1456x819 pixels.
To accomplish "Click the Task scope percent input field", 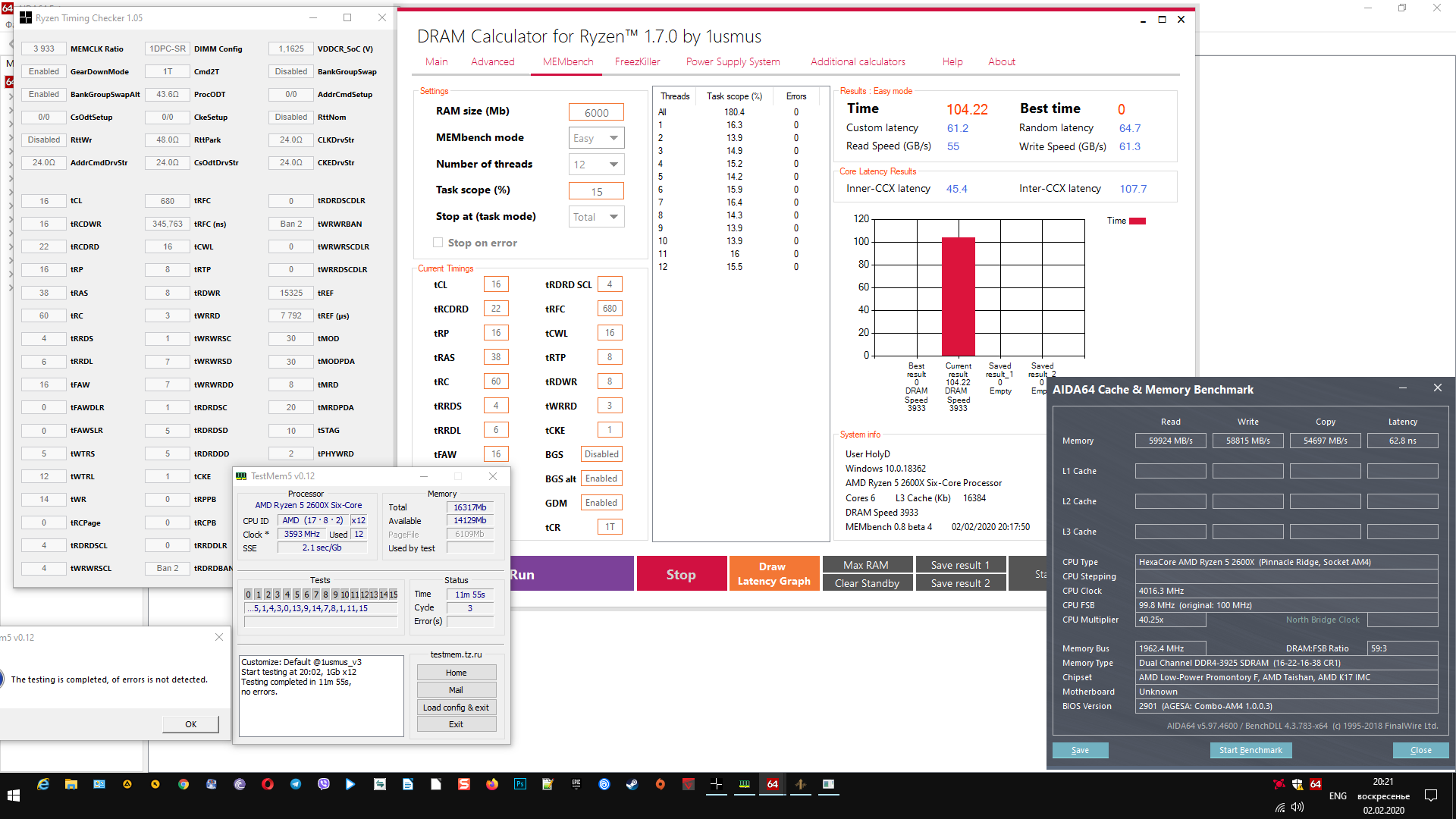I will click(x=596, y=191).
